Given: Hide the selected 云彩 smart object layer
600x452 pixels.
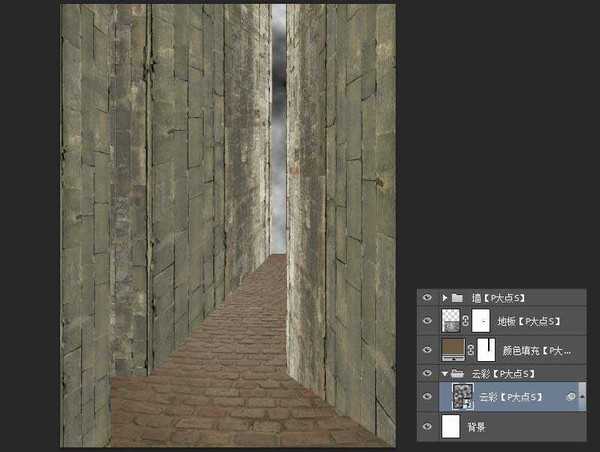Looking at the screenshot, I should [x=428, y=397].
